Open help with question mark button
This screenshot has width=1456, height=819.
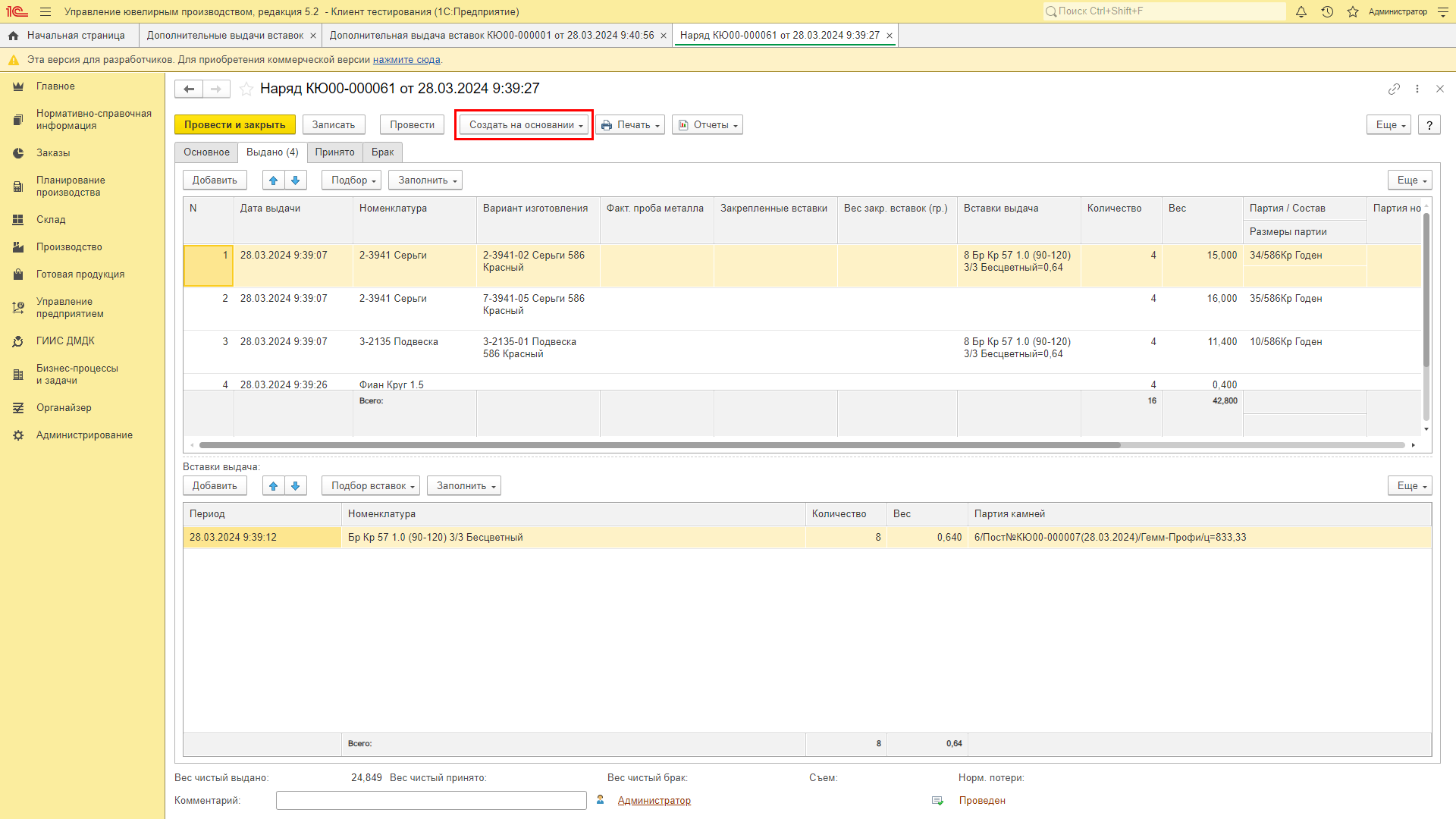pyautogui.click(x=1429, y=125)
